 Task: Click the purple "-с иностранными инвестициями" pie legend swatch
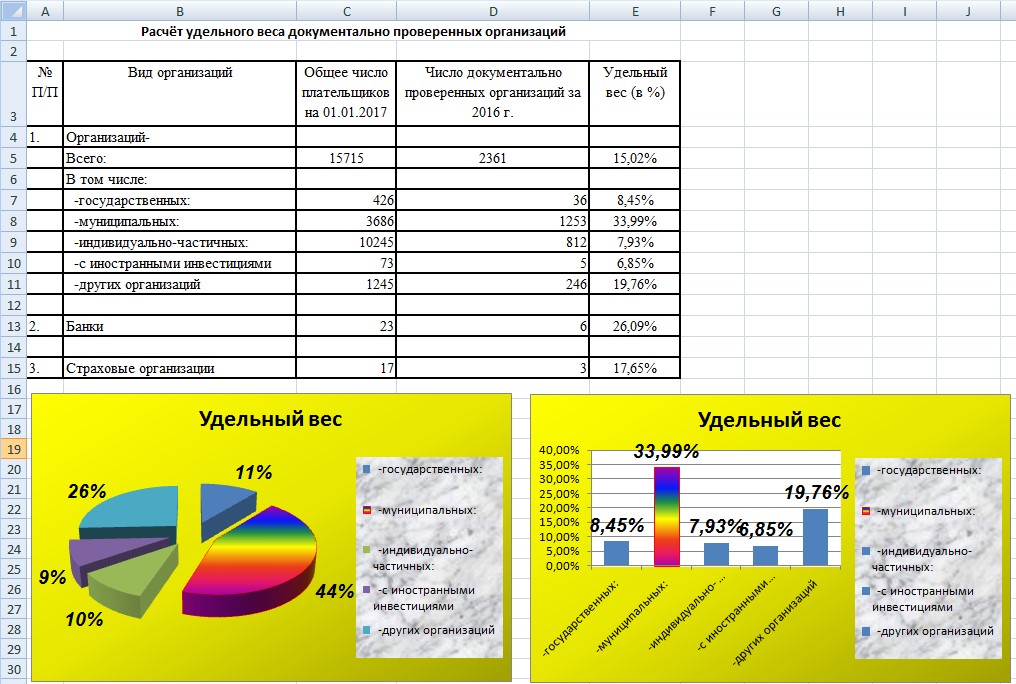367,591
